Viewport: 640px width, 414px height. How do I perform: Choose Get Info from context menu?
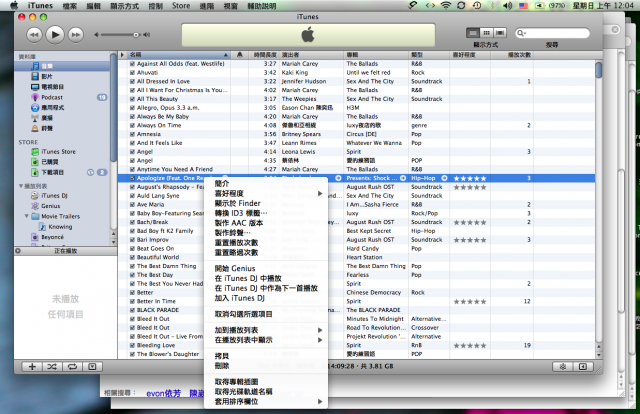266,184
